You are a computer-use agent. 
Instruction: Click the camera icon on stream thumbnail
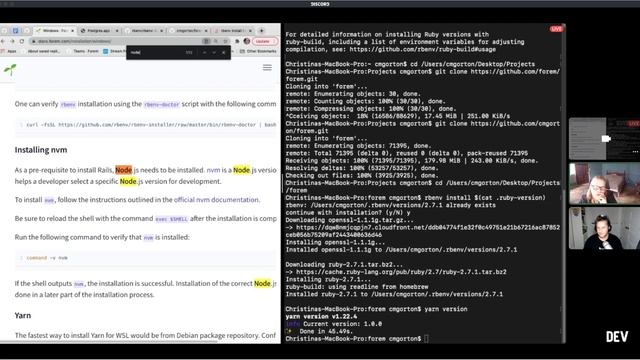(606, 139)
